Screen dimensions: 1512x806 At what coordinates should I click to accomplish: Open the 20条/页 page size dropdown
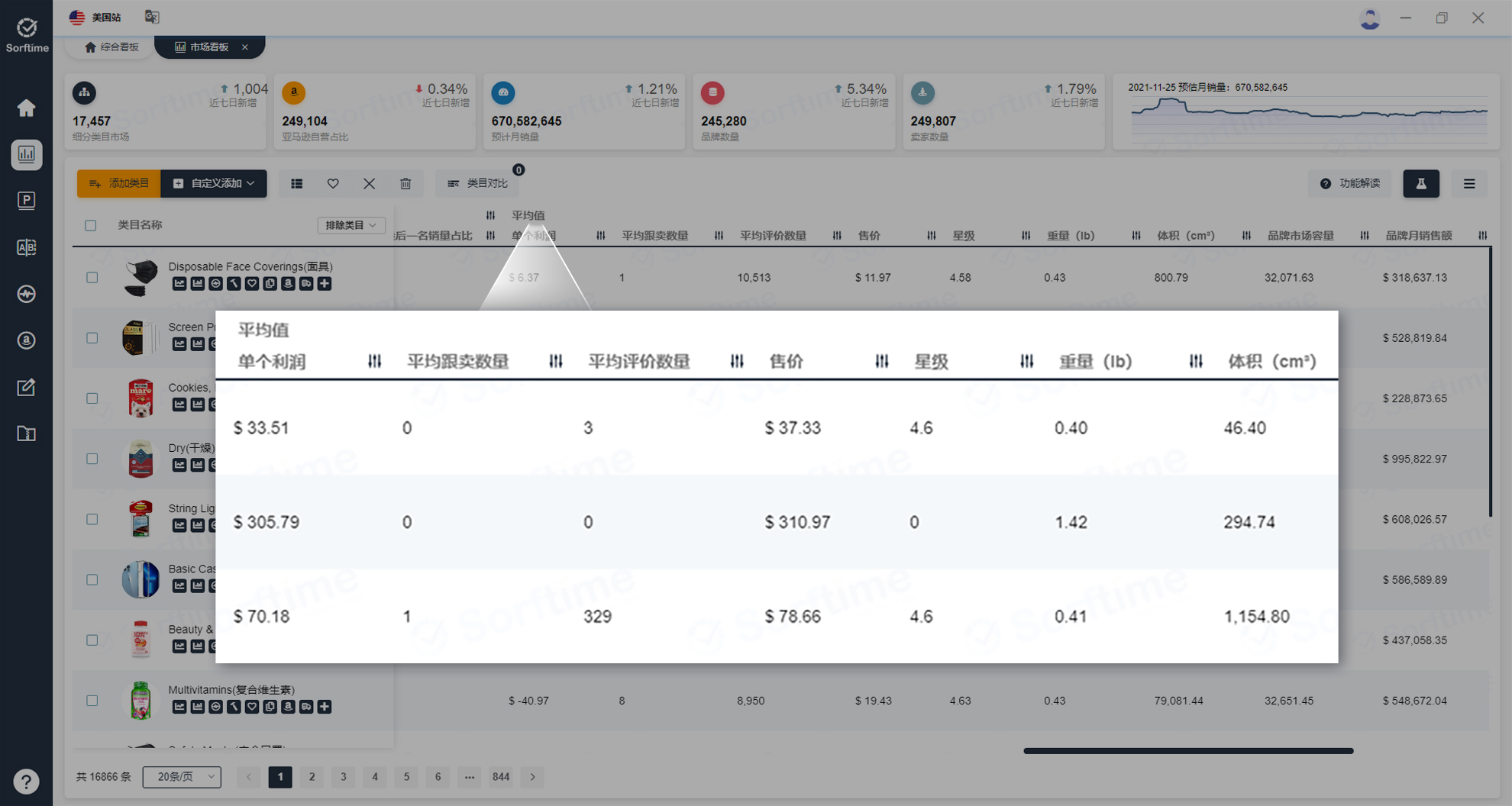click(x=182, y=777)
